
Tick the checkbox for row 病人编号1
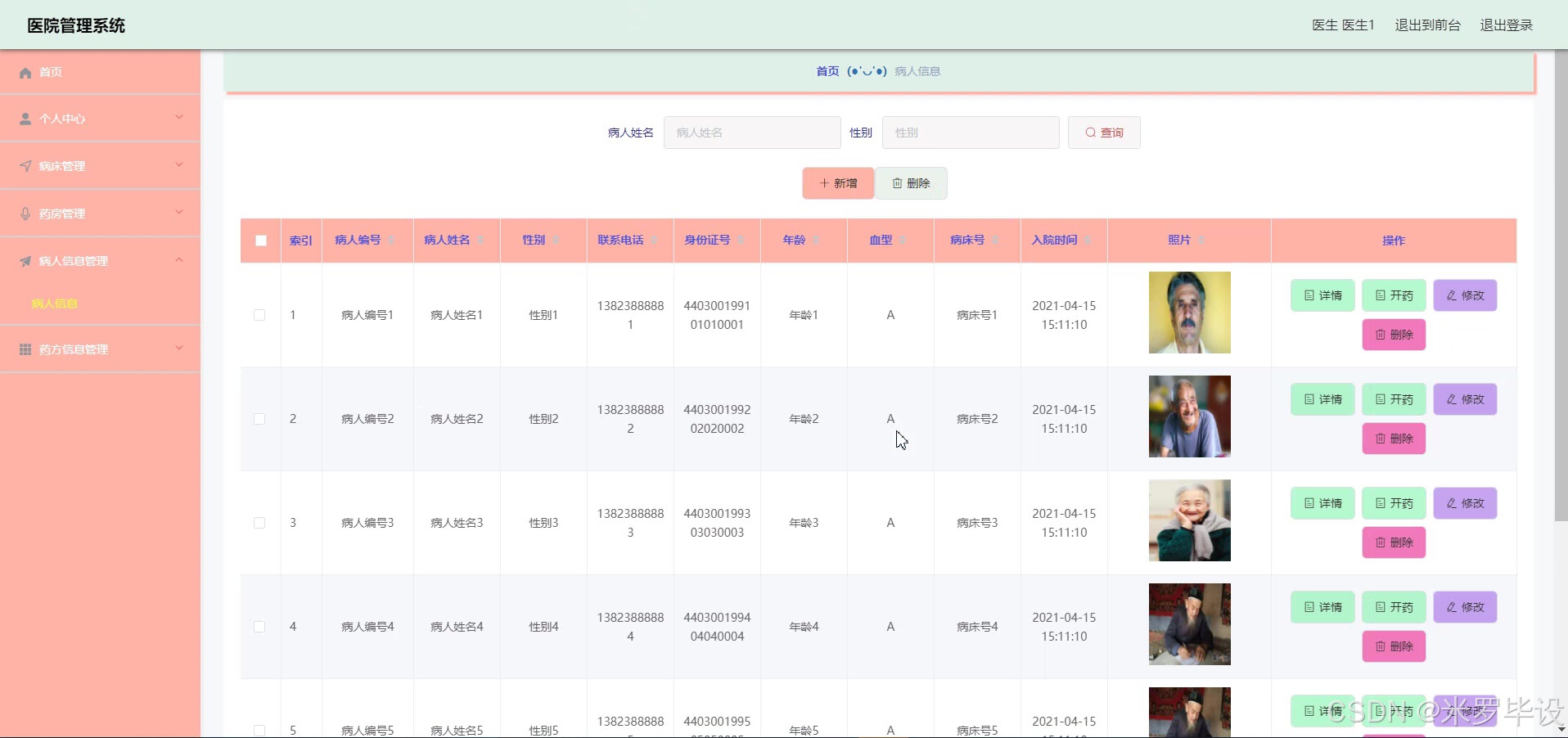pos(259,315)
